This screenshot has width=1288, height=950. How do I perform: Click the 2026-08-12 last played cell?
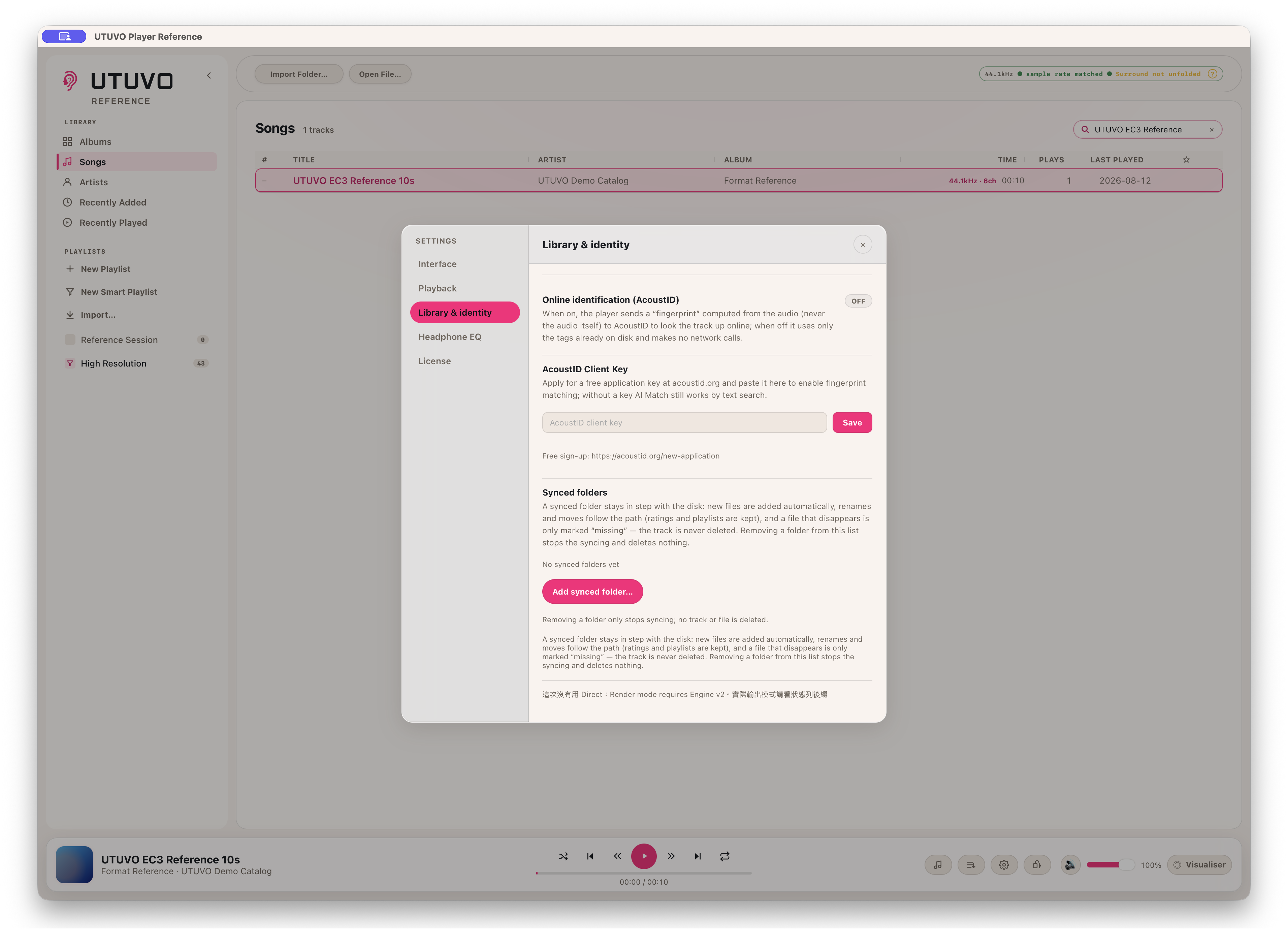click(x=1125, y=181)
